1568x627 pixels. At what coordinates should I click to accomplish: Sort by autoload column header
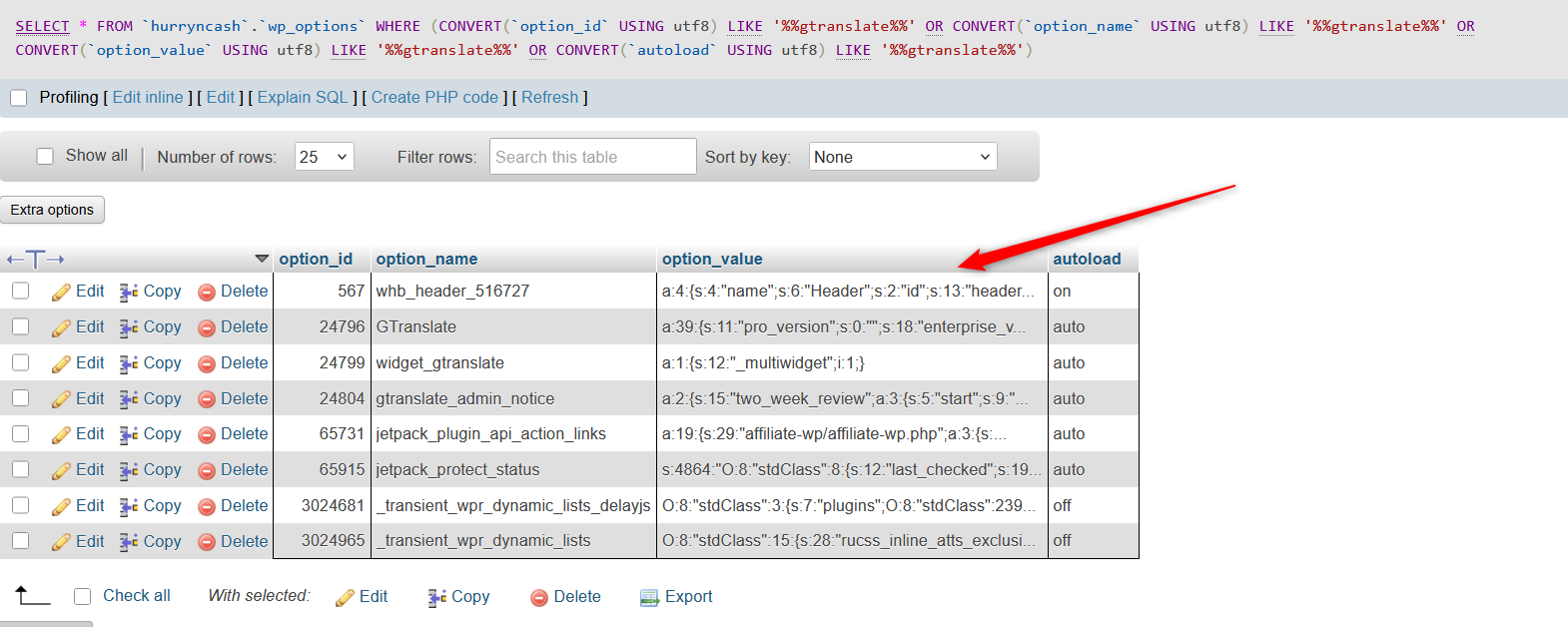1087,259
